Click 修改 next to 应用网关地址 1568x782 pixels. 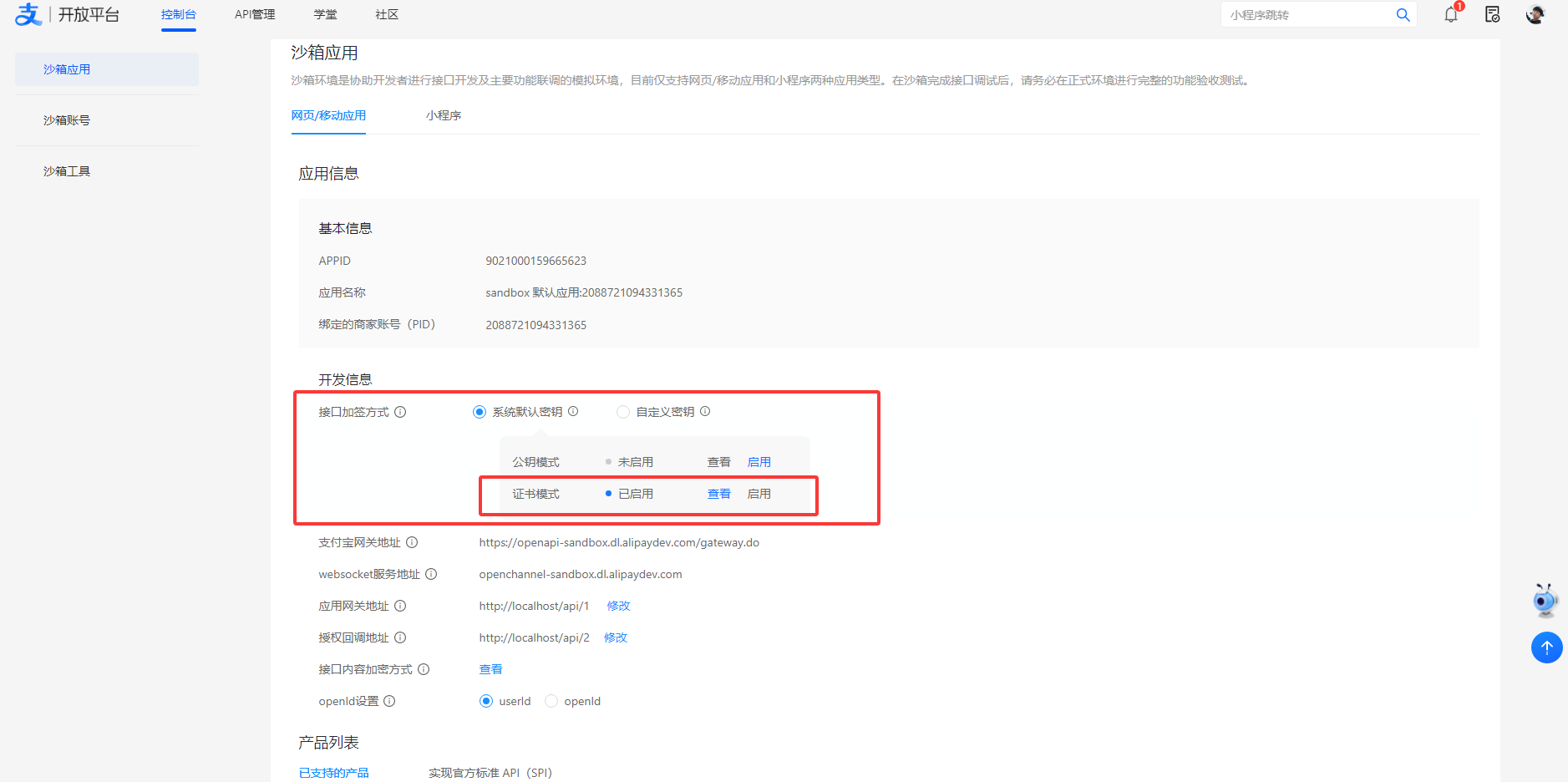(x=618, y=606)
